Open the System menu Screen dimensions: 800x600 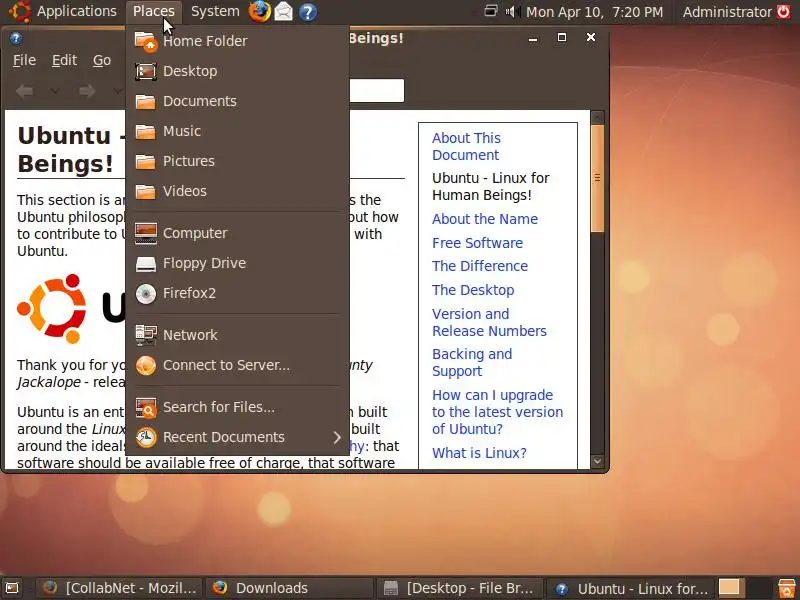(x=215, y=11)
